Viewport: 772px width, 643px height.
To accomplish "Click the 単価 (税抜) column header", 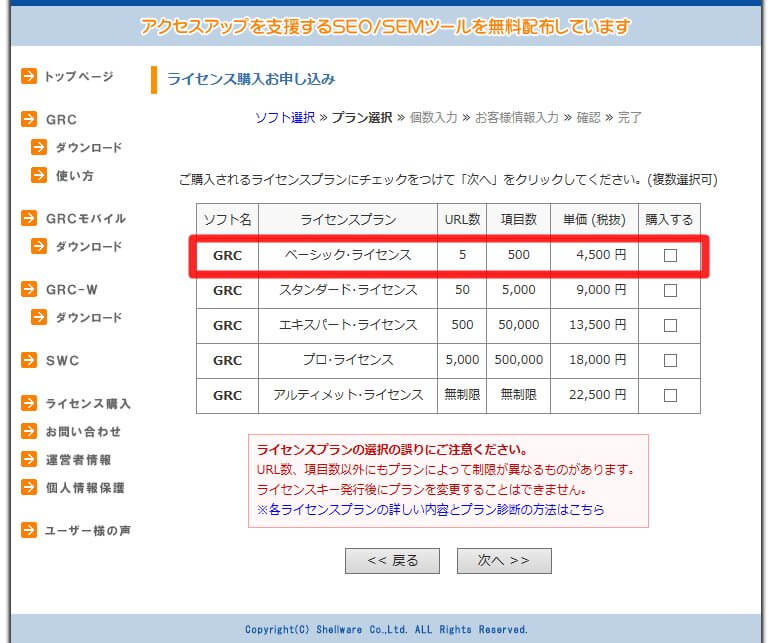I will (594, 220).
